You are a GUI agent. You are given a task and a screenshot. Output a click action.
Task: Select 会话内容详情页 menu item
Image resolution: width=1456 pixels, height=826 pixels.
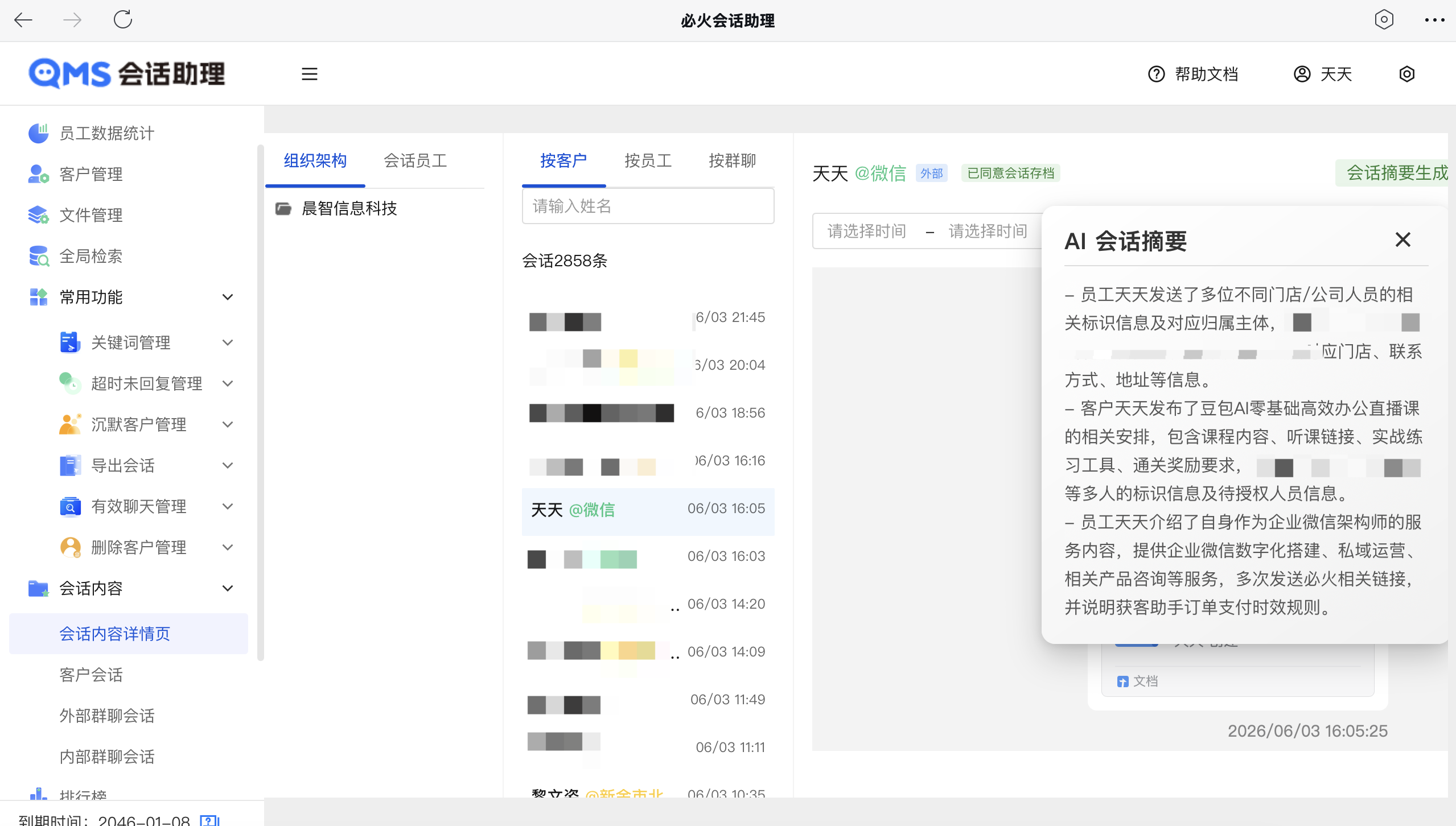coord(129,634)
